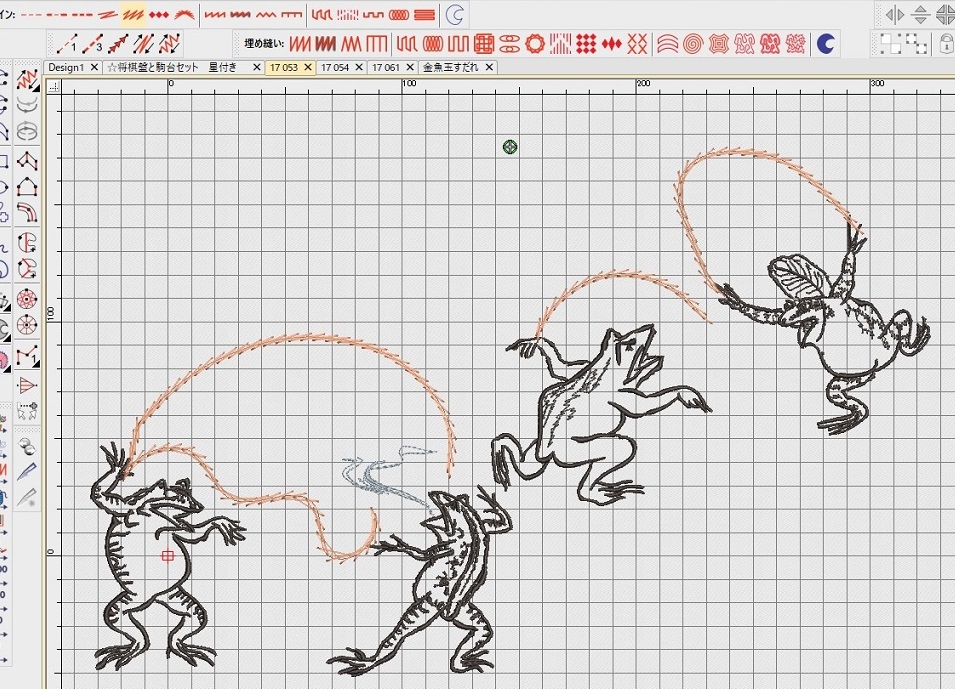Click the ruler origin corner box
The width and height of the screenshot is (955, 689).
click(x=54, y=87)
